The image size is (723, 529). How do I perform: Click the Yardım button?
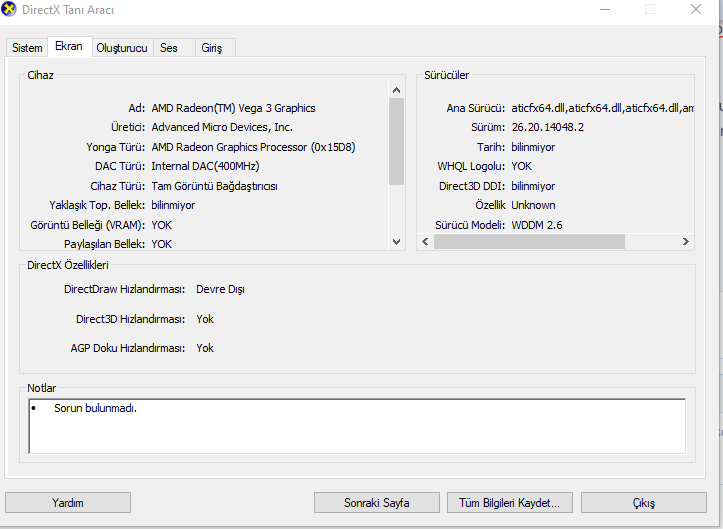[68, 502]
